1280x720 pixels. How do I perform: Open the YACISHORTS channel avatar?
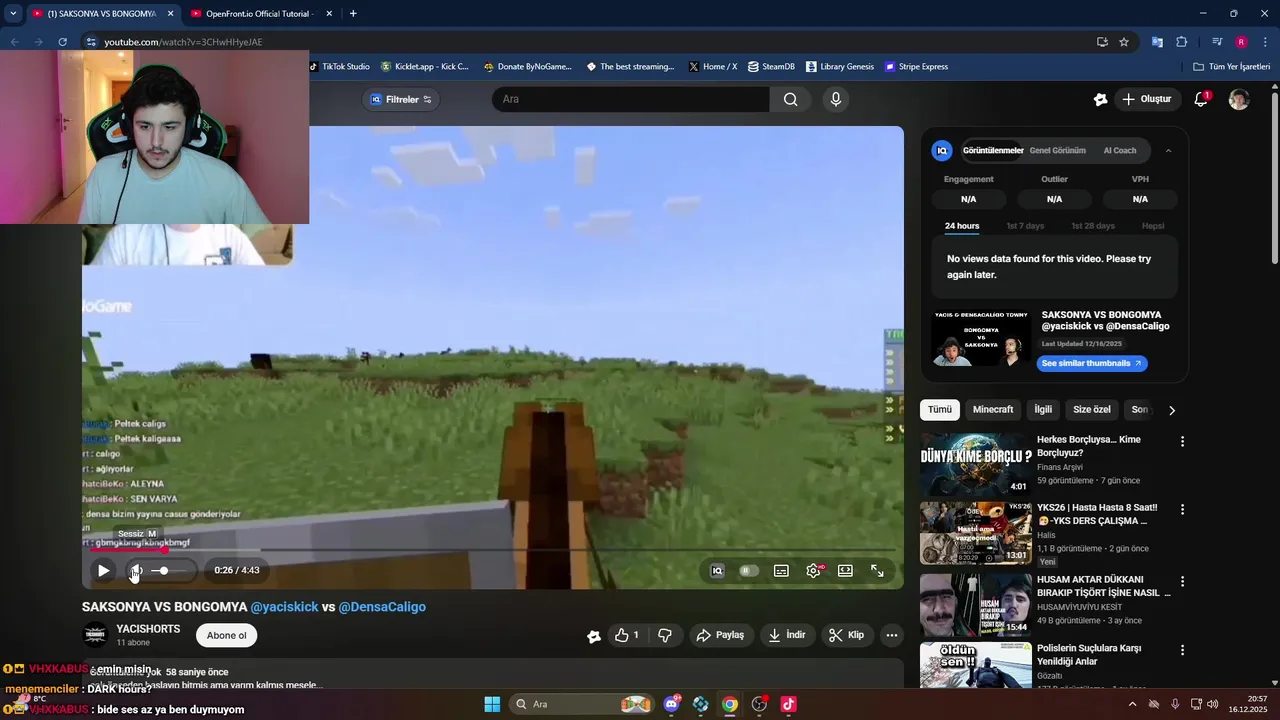coord(95,635)
